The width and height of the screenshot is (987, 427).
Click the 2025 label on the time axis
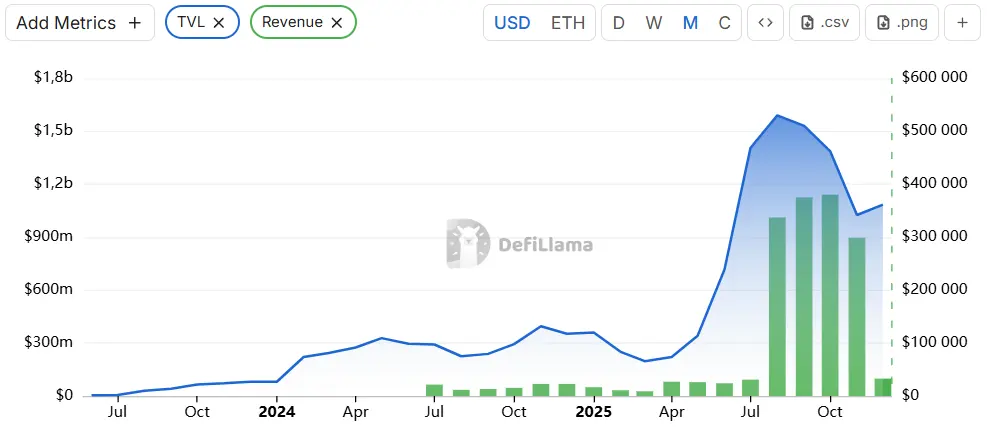[593, 411]
